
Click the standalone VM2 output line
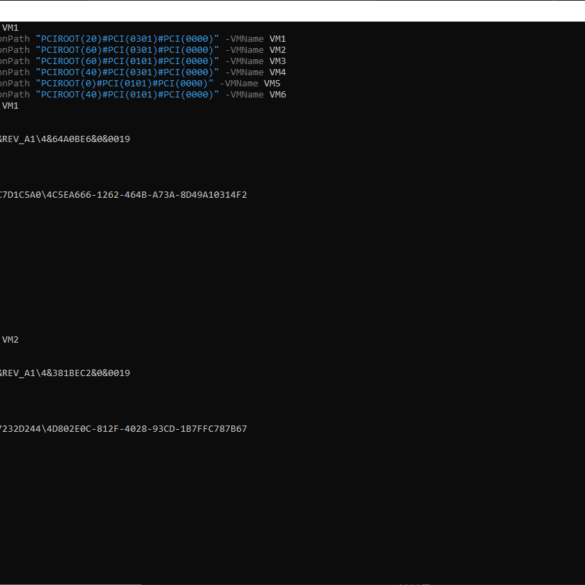10,340
